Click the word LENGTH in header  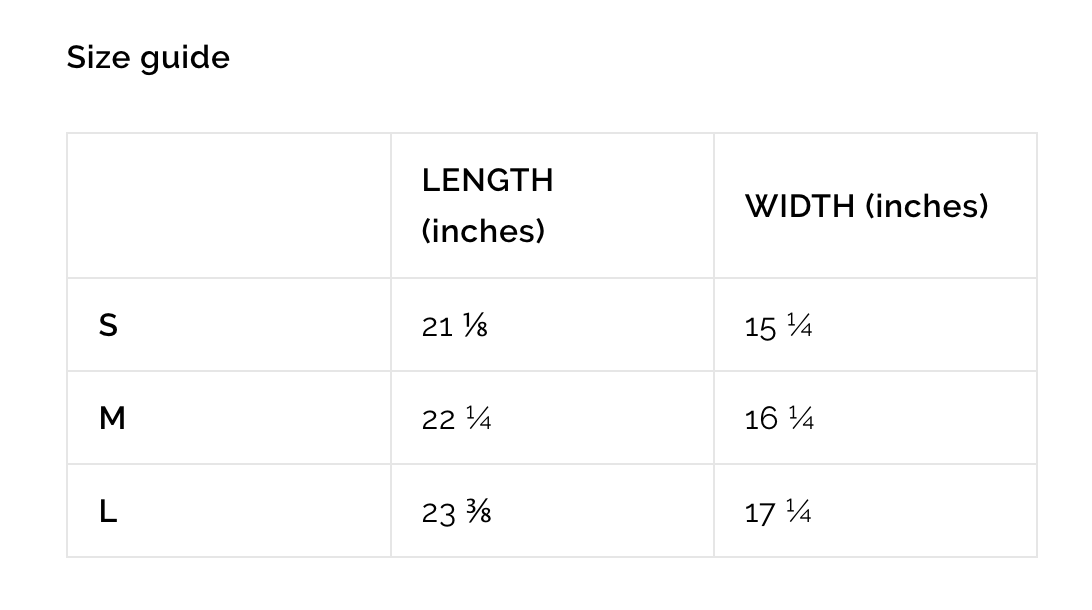488,180
